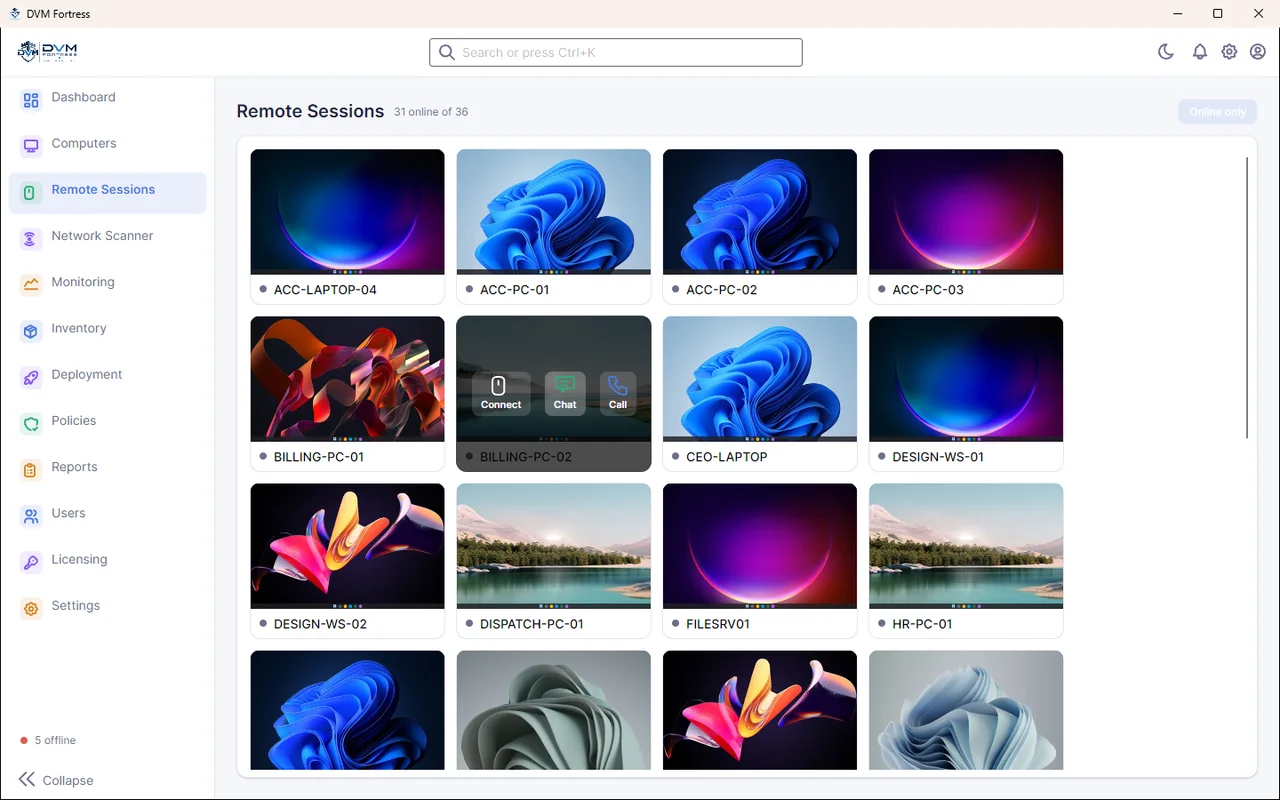Click the ACC-PC-02 label
The image size is (1280, 800).
(x=722, y=290)
